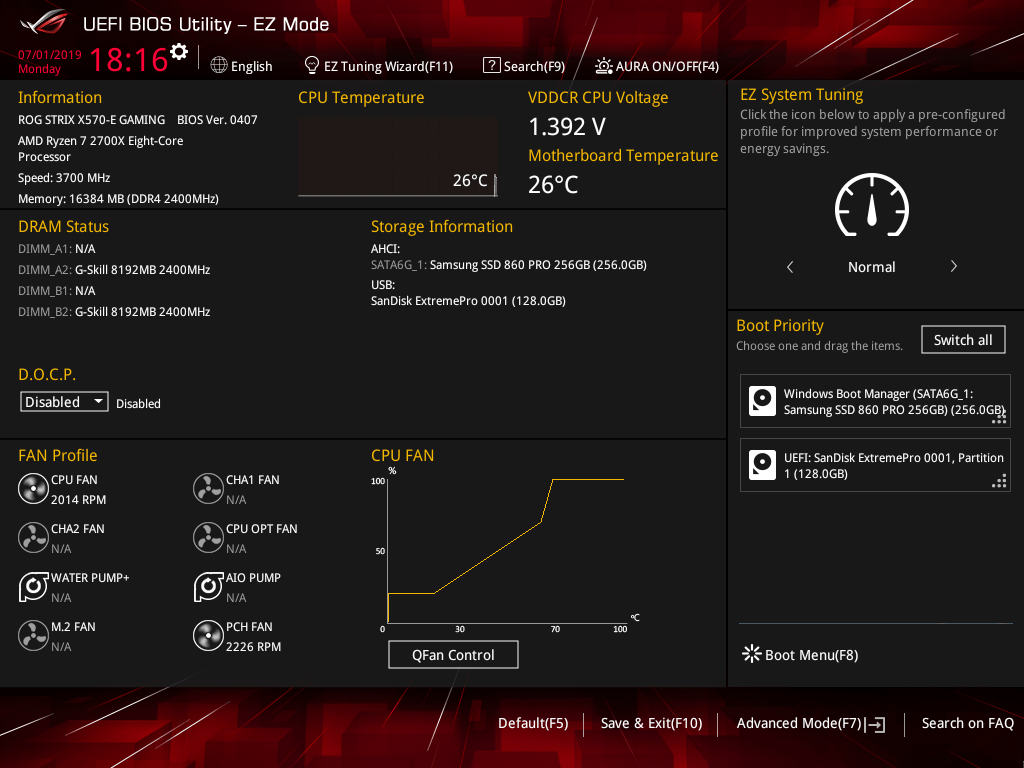This screenshot has height=768, width=1024.
Task: Click the Switch all button
Action: (963, 340)
